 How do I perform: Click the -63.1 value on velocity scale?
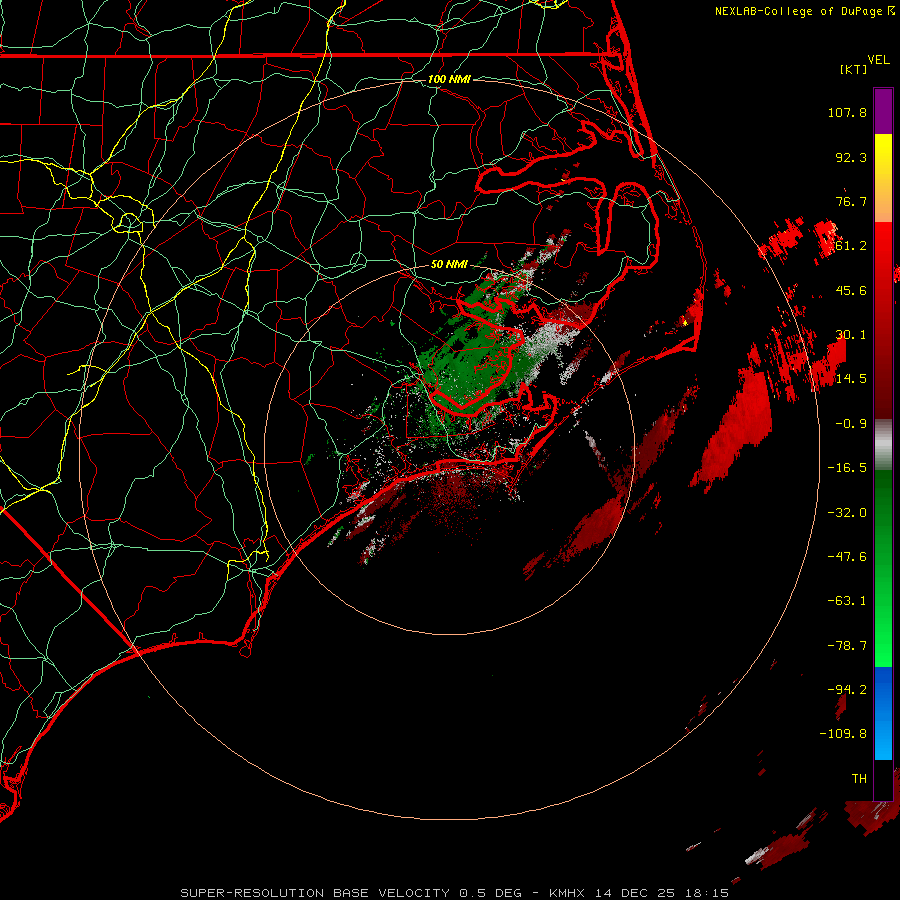[x=847, y=601]
